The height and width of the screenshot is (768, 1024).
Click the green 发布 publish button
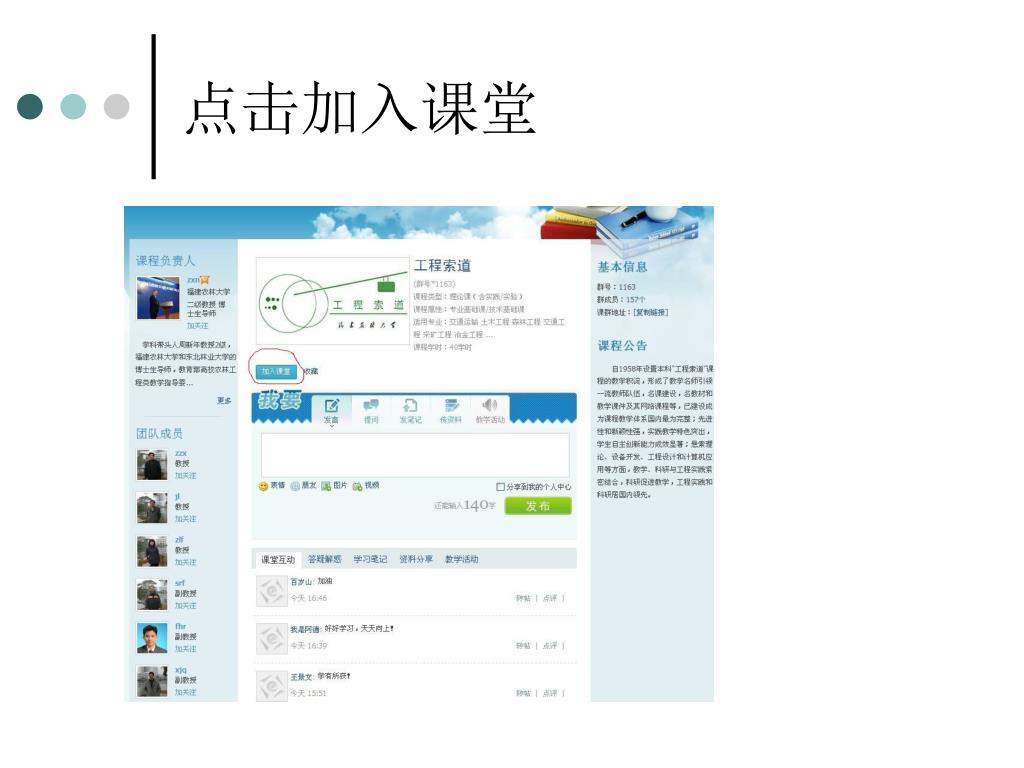point(538,506)
